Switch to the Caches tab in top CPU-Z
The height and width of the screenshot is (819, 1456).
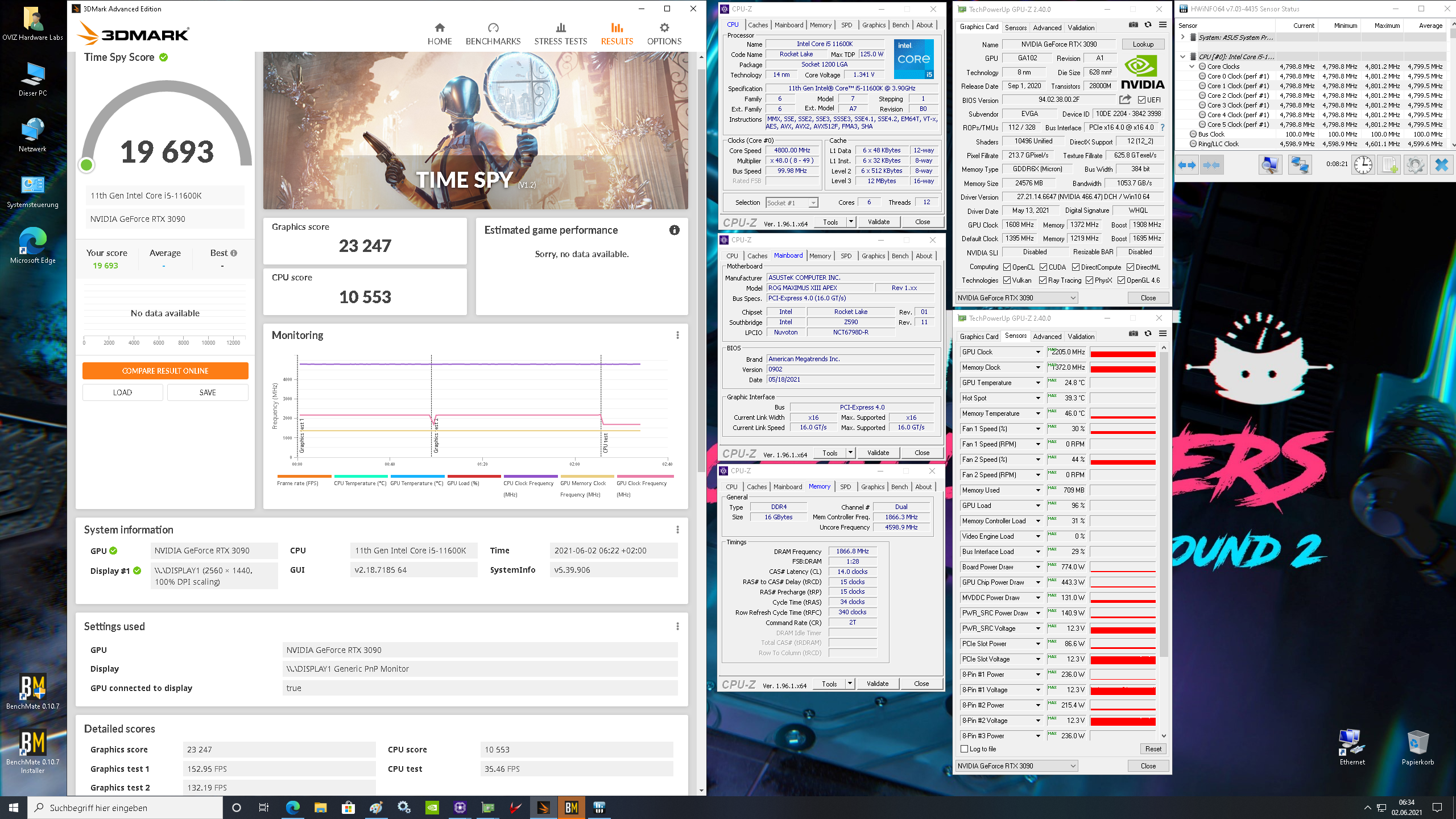pos(758,25)
